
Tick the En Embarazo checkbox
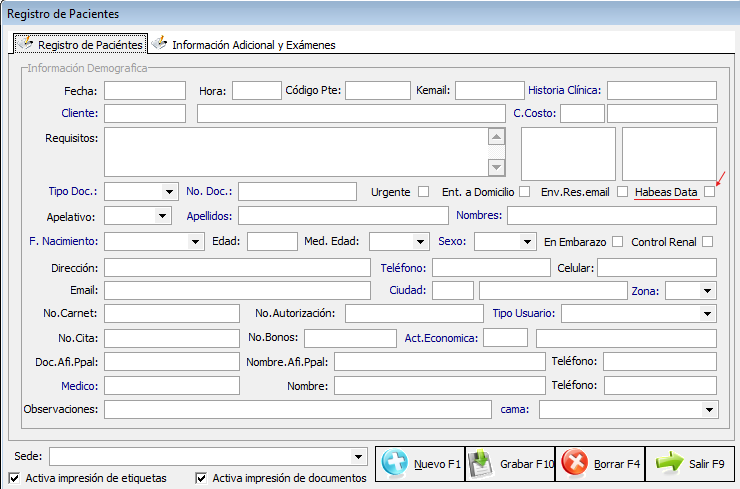click(617, 241)
